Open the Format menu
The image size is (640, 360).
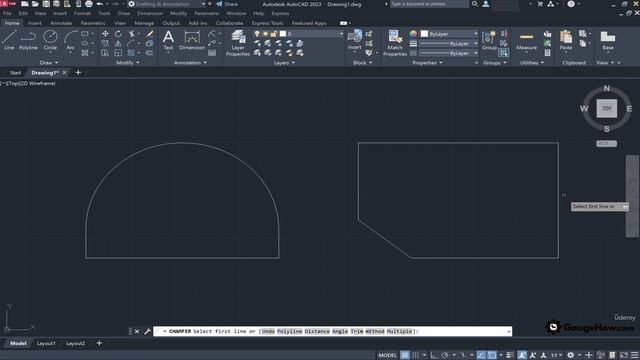click(82, 13)
